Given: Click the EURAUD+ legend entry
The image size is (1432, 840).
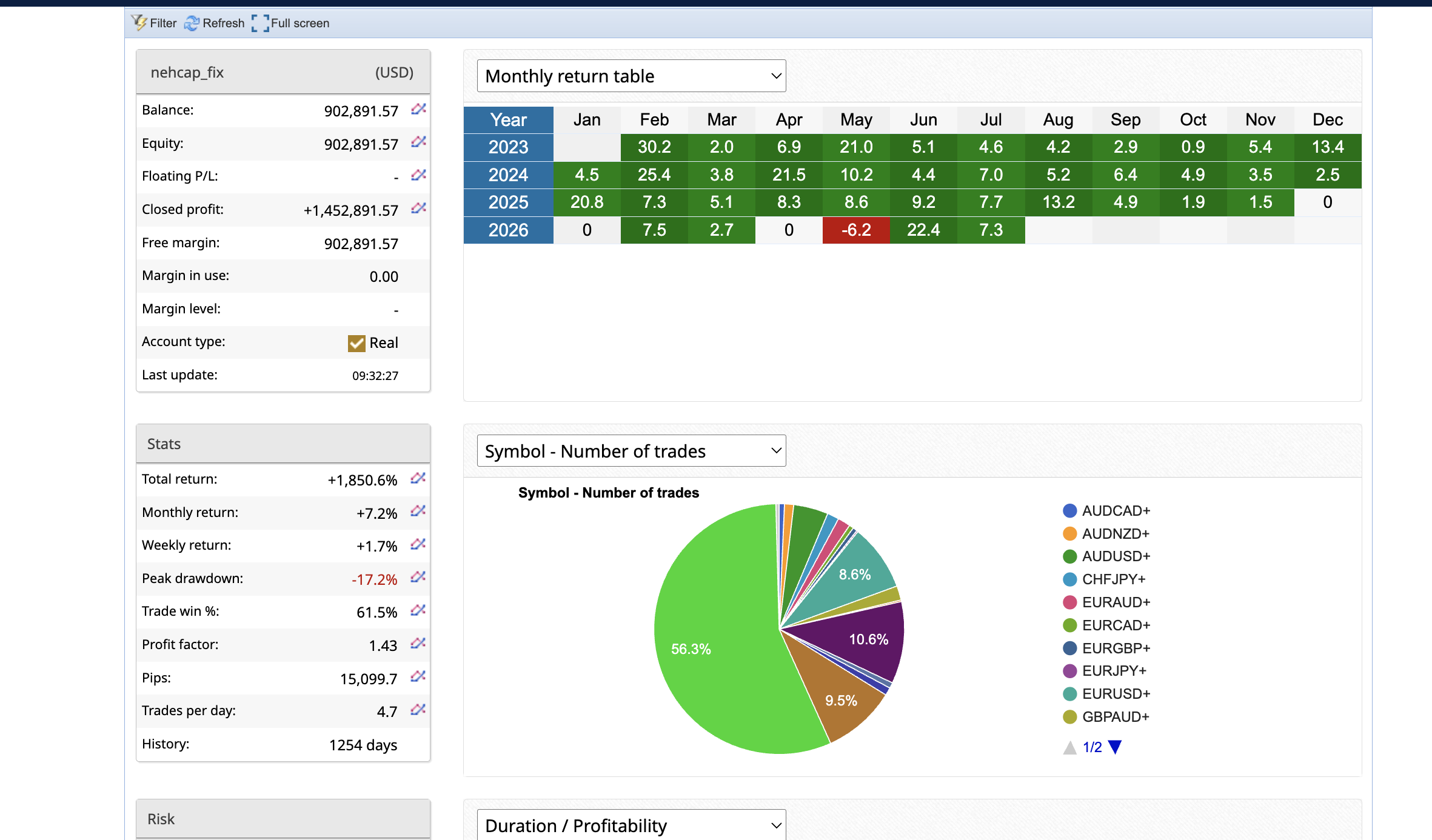Looking at the screenshot, I should [1106, 602].
